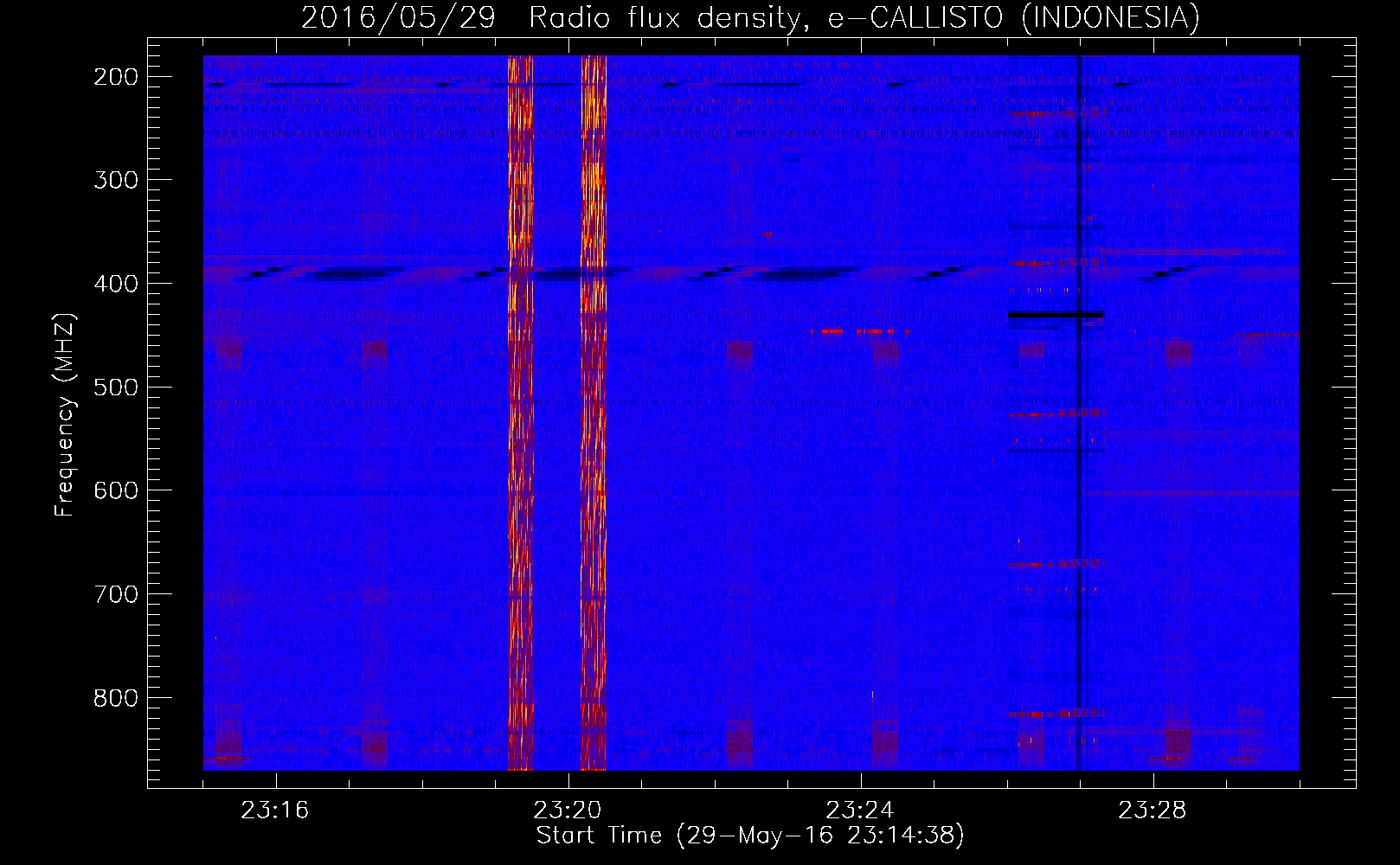Click the 'Frequency (MHZ)' axis label
1400x865 pixels.
pyautogui.click(x=65, y=414)
